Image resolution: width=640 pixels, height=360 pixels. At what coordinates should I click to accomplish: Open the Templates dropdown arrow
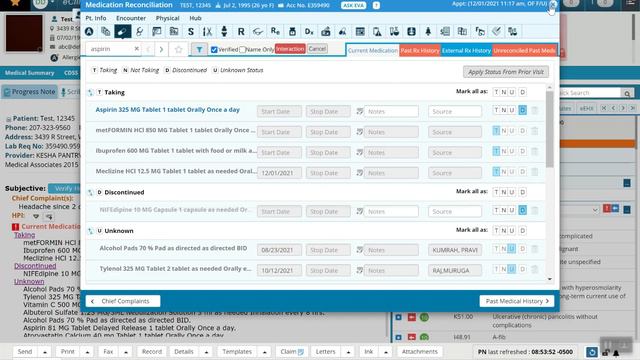tap(264, 352)
